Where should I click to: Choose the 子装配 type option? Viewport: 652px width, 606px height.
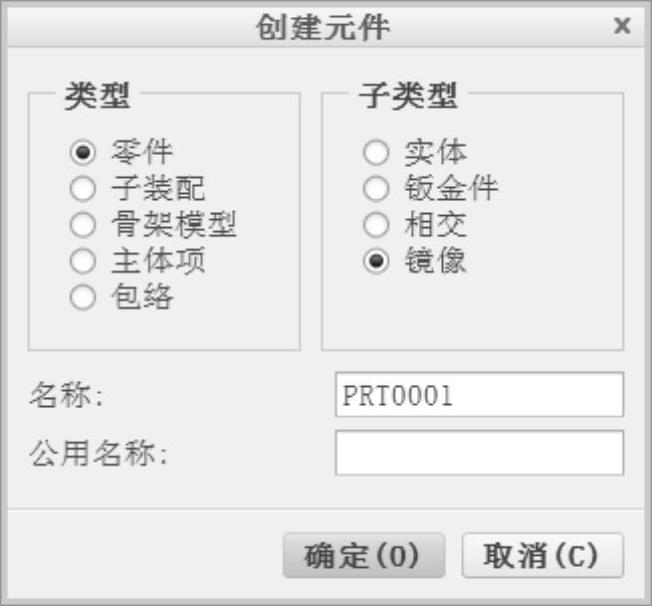[83, 189]
